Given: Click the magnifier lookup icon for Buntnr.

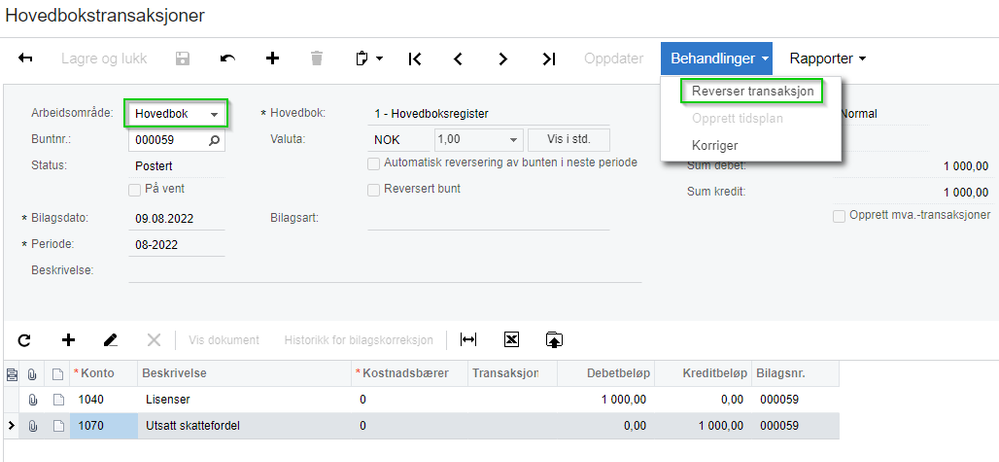Looking at the screenshot, I should tap(215, 140).
